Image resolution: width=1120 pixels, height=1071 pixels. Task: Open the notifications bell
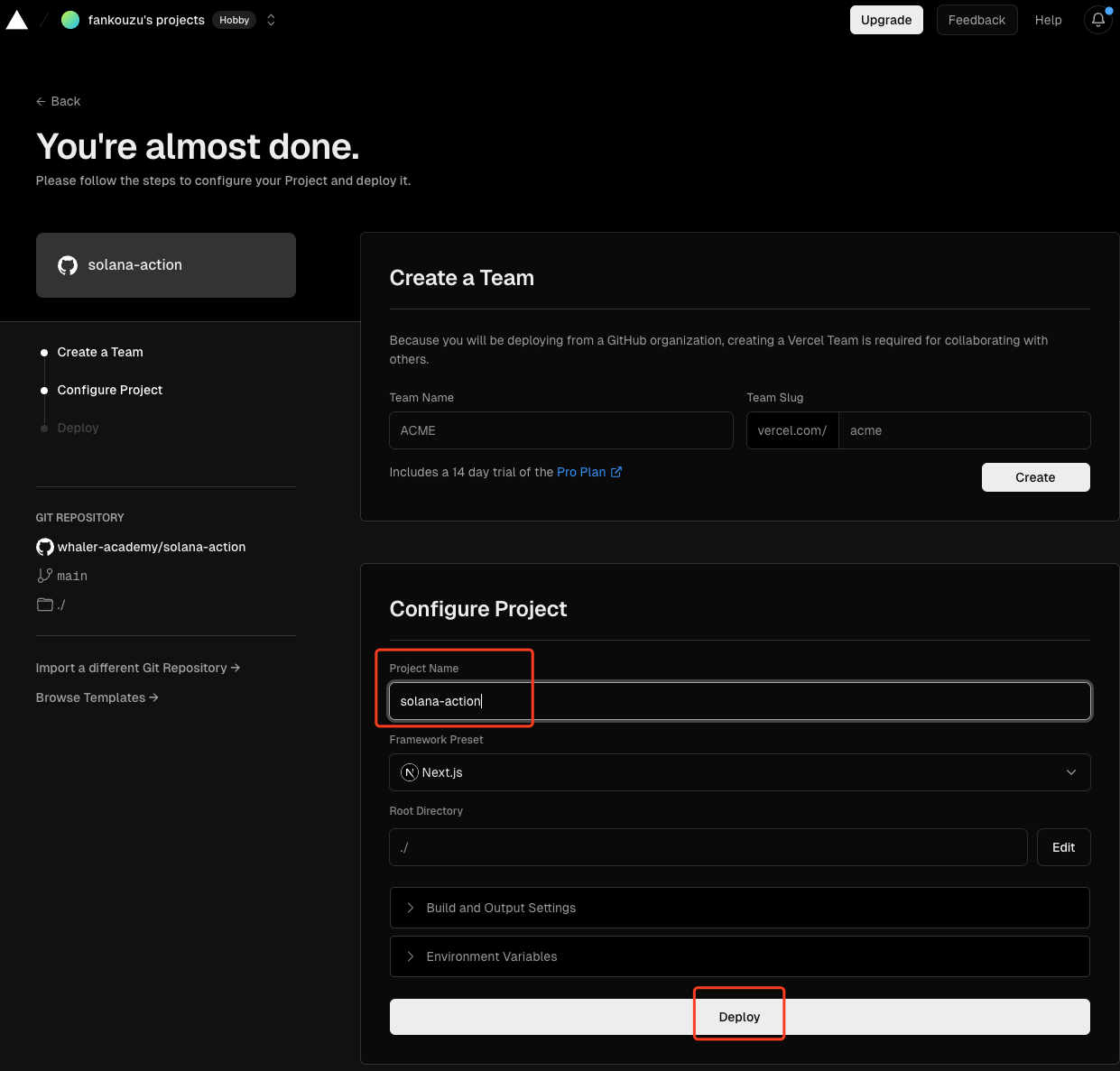[x=1098, y=20]
